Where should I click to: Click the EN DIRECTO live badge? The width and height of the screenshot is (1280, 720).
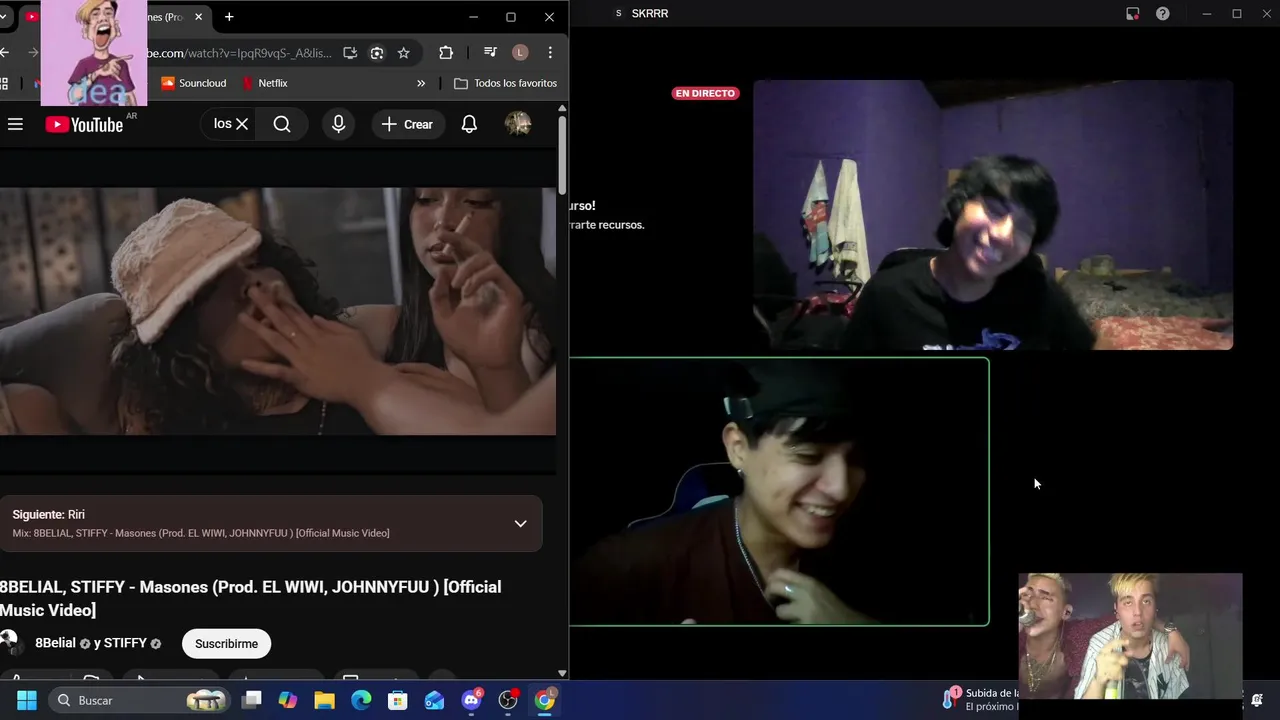click(x=705, y=93)
